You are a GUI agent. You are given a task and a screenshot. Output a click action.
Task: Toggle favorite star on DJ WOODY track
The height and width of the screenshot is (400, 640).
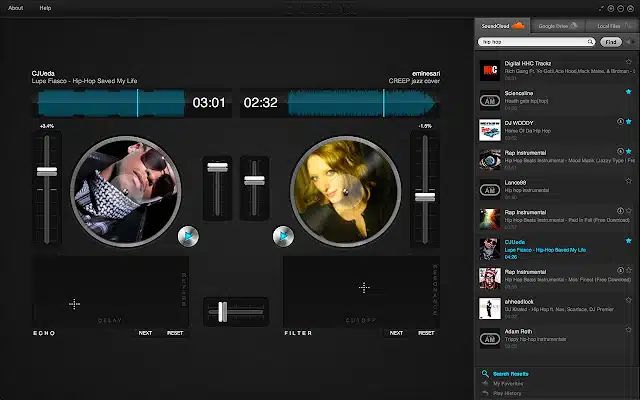tap(629, 122)
